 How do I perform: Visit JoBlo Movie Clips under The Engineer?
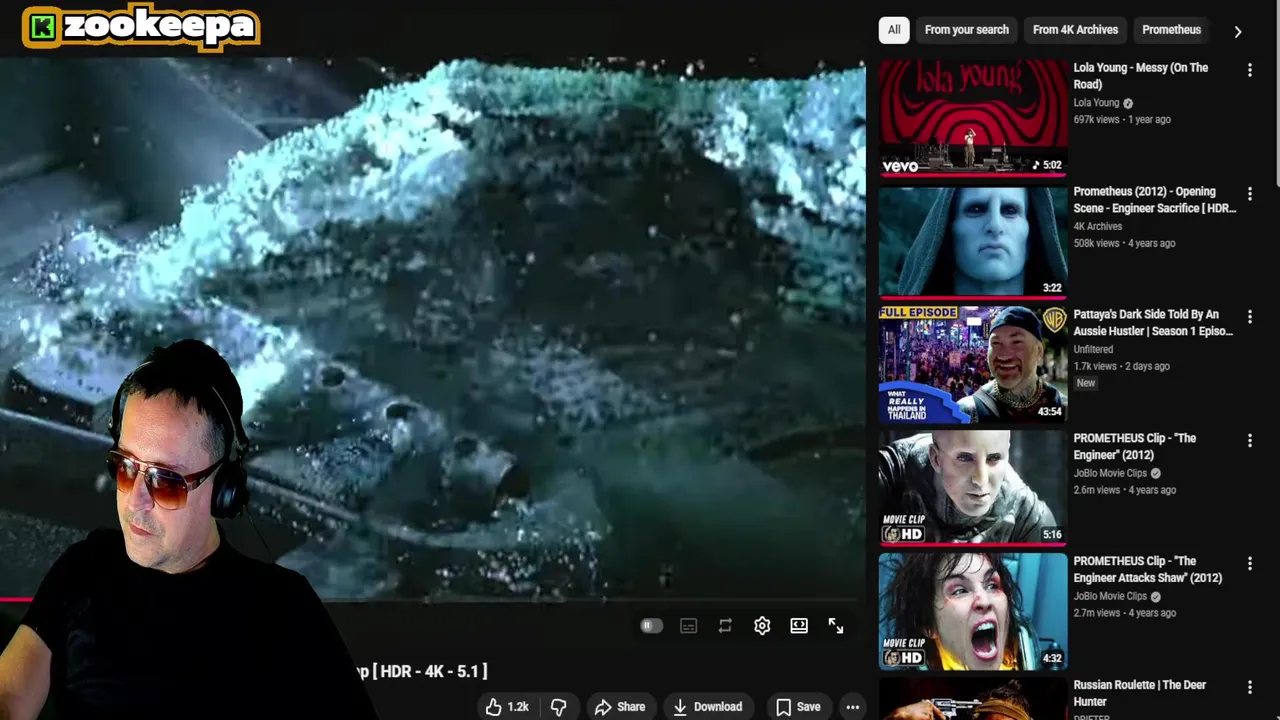click(x=1110, y=473)
